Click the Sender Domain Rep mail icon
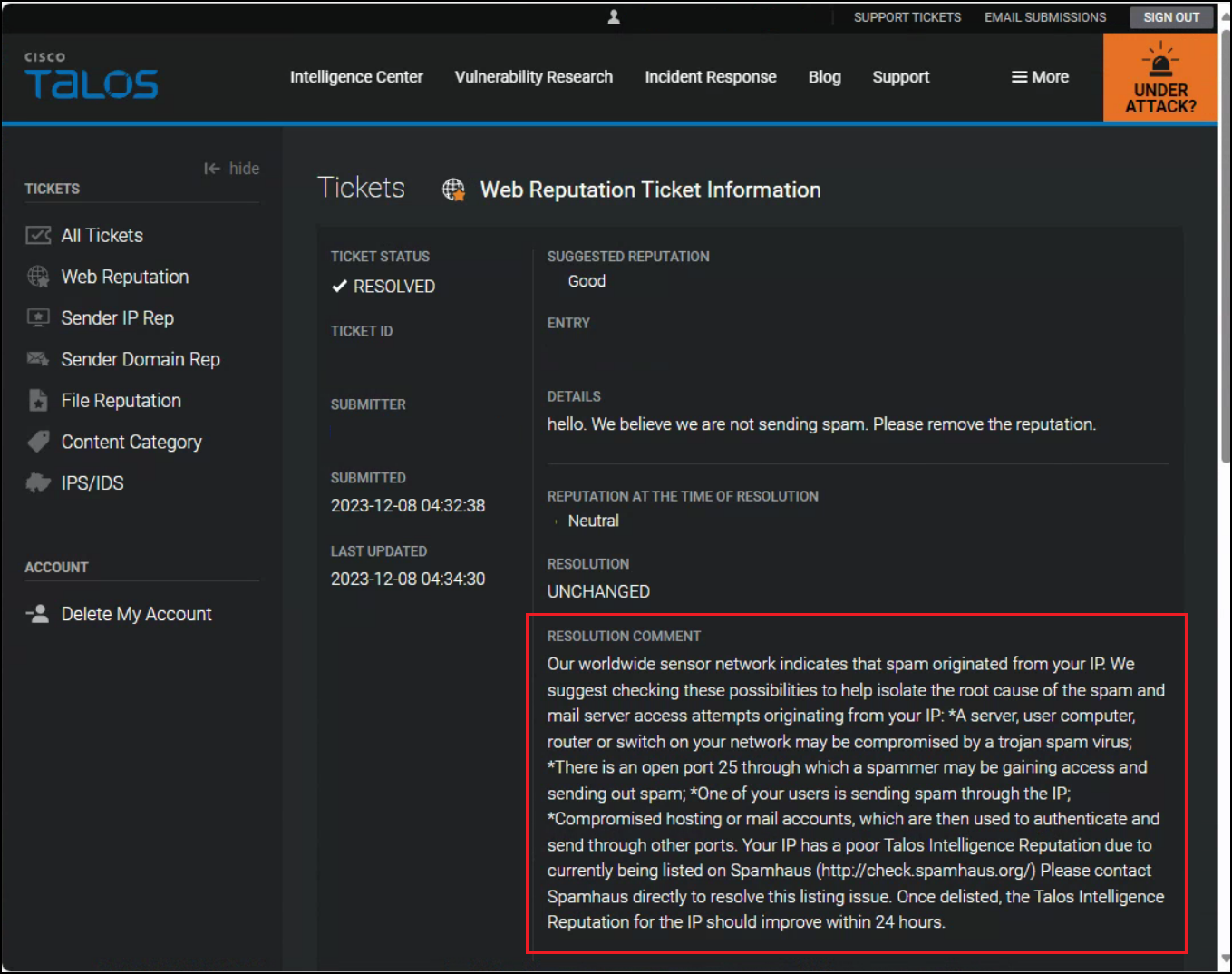 [38, 359]
